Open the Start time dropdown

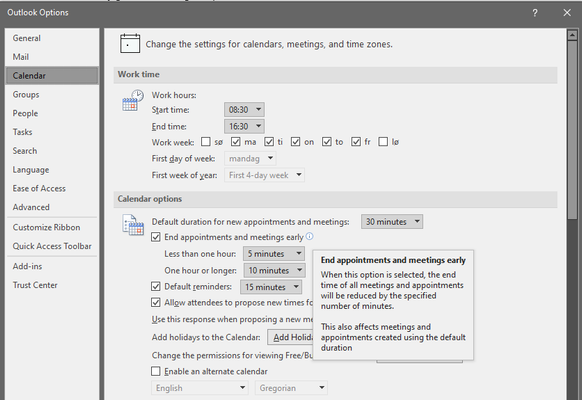pyautogui.click(x=244, y=110)
